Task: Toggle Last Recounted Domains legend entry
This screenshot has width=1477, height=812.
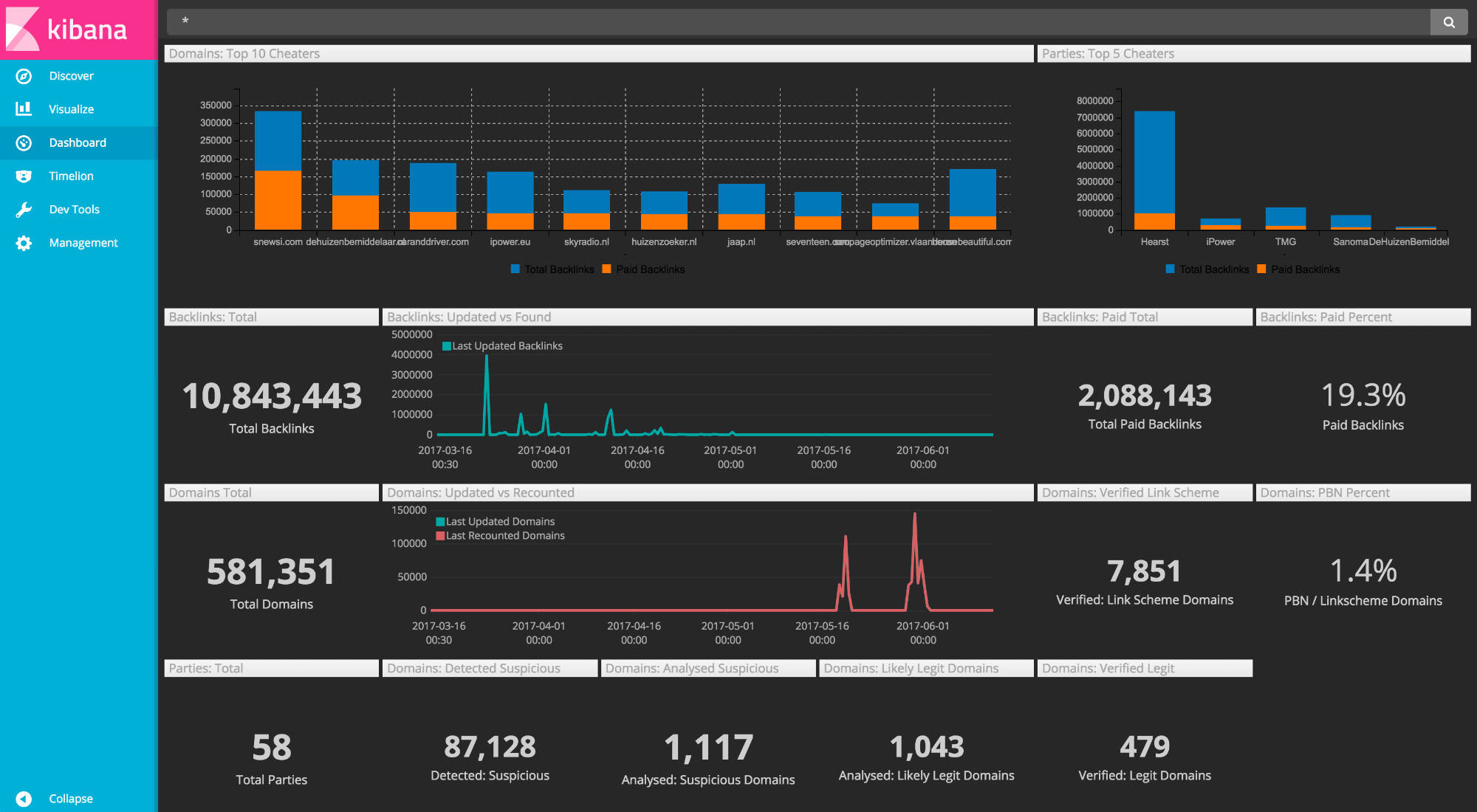Action: point(500,536)
